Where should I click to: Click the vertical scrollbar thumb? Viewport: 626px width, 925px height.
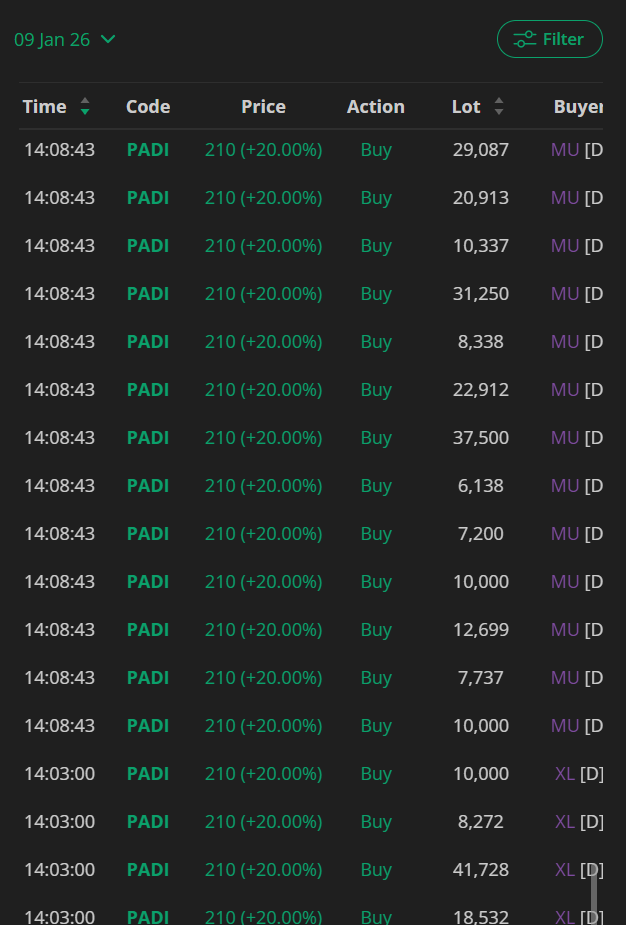(594, 890)
